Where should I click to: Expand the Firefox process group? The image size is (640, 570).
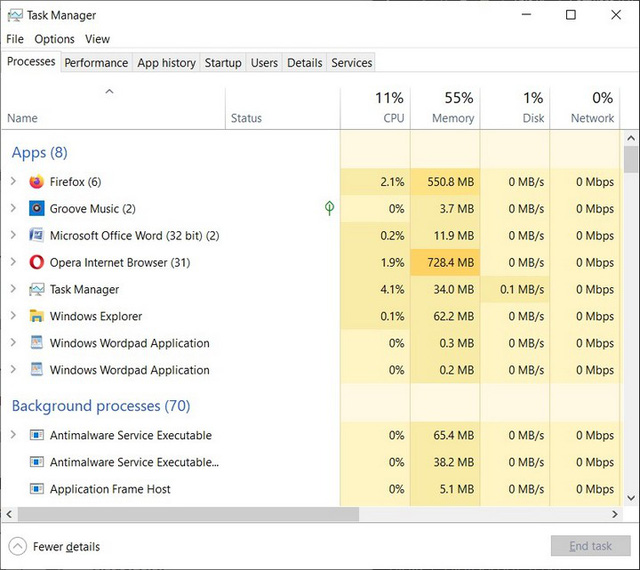pyautogui.click(x=13, y=181)
